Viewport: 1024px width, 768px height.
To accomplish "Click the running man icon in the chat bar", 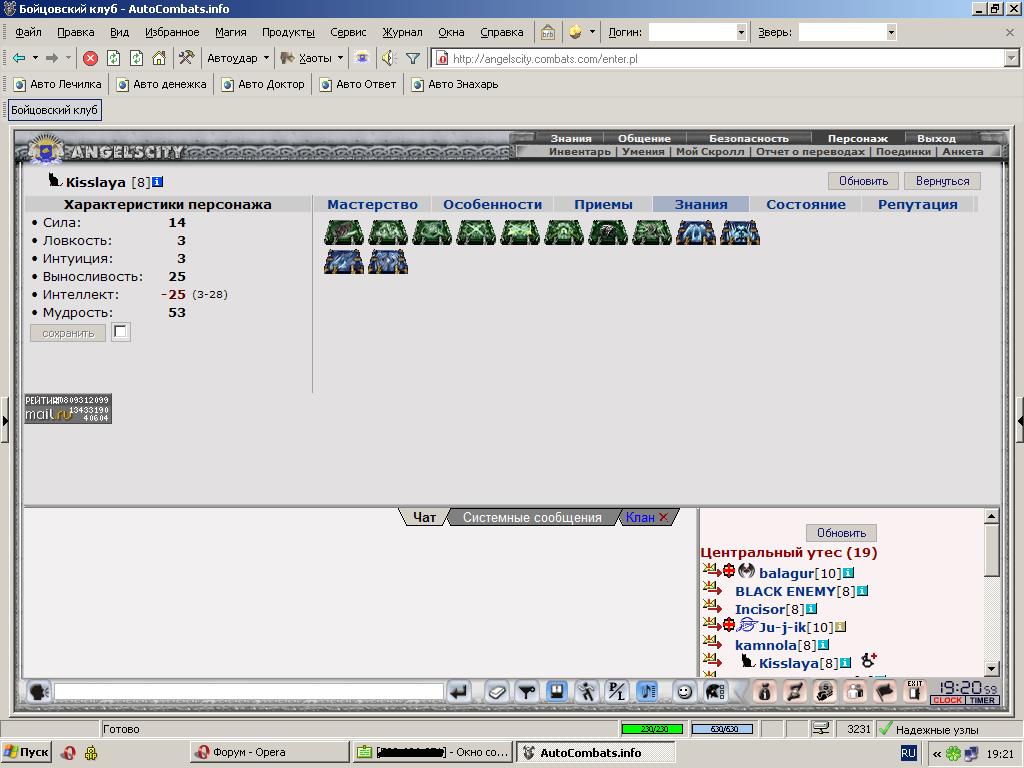I will 586,691.
